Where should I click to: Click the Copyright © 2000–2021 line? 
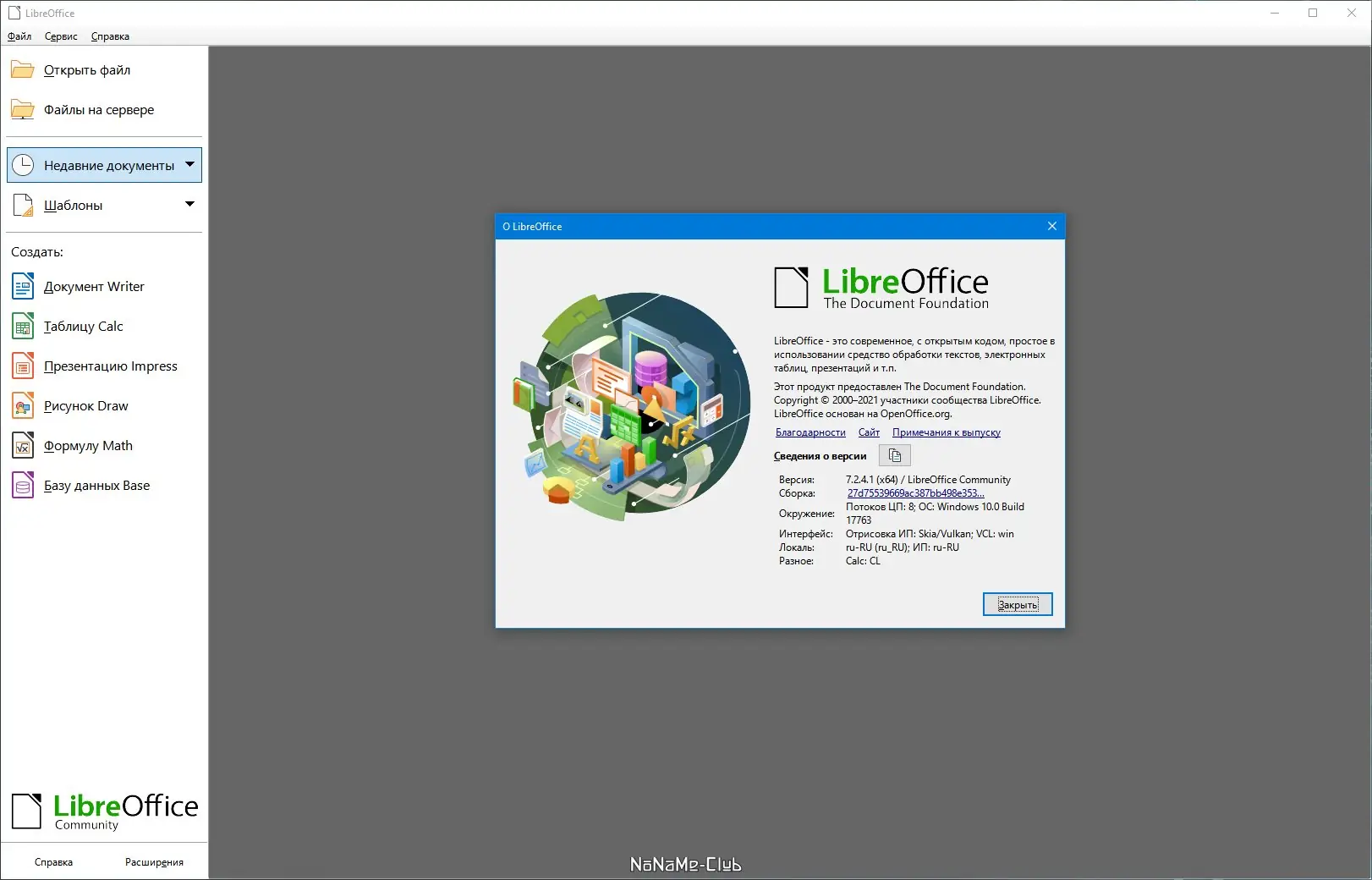907,400
